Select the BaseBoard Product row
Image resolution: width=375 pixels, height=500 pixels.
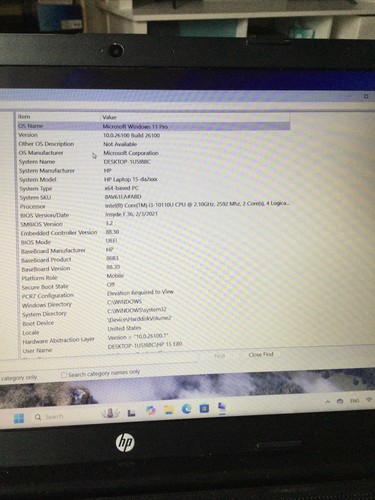46,260
